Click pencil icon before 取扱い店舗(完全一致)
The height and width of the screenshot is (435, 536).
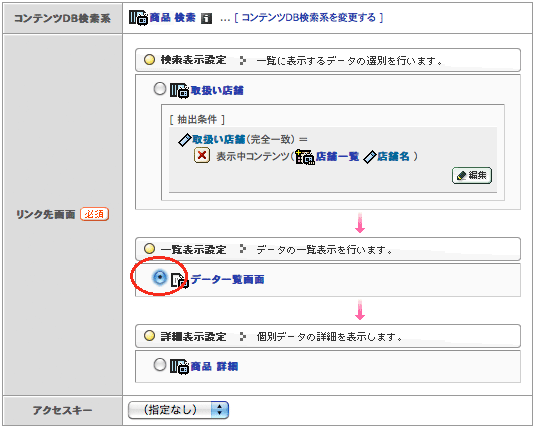(185, 139)
